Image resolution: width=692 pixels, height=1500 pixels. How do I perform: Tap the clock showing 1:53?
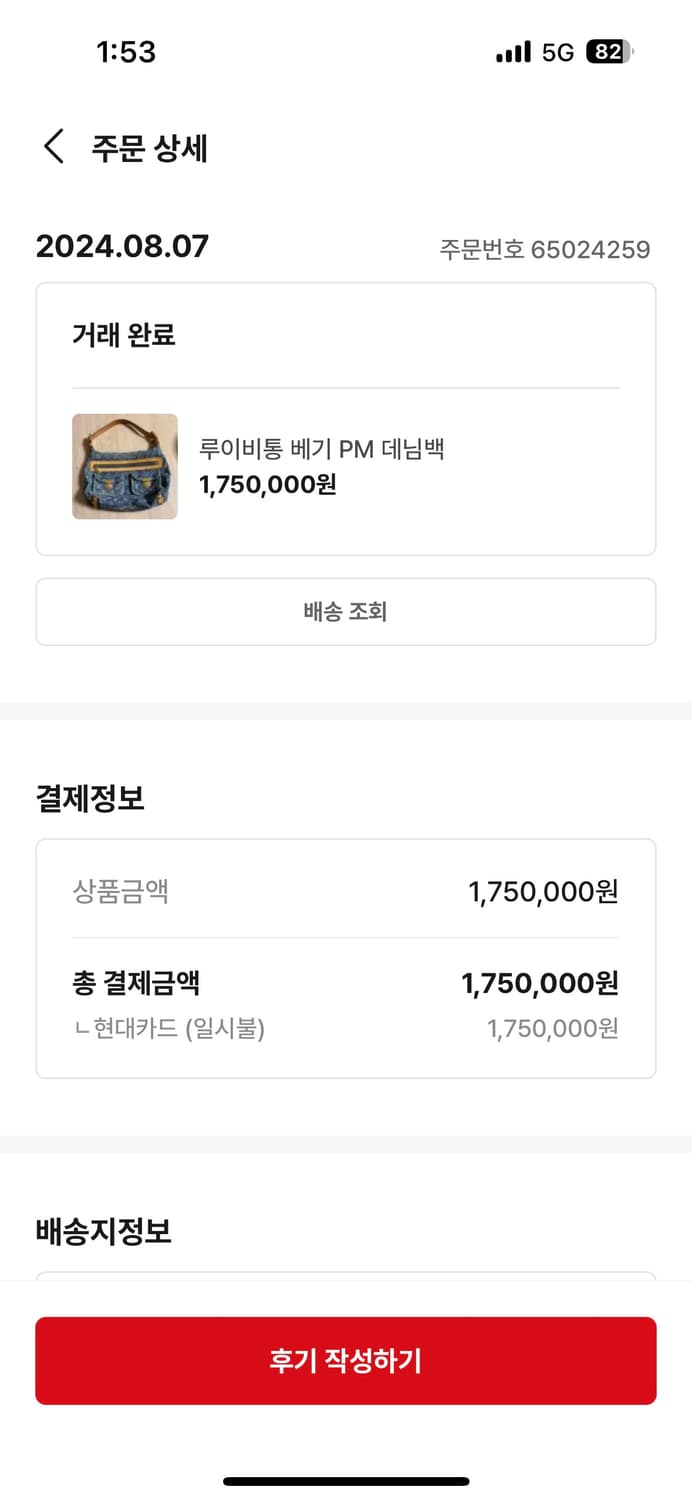pos(126,52)
